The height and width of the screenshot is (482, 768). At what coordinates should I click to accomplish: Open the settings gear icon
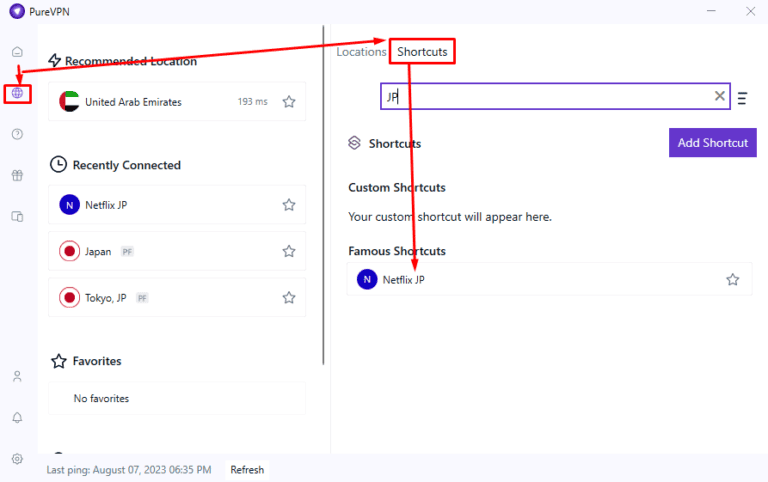coord(17,459)
